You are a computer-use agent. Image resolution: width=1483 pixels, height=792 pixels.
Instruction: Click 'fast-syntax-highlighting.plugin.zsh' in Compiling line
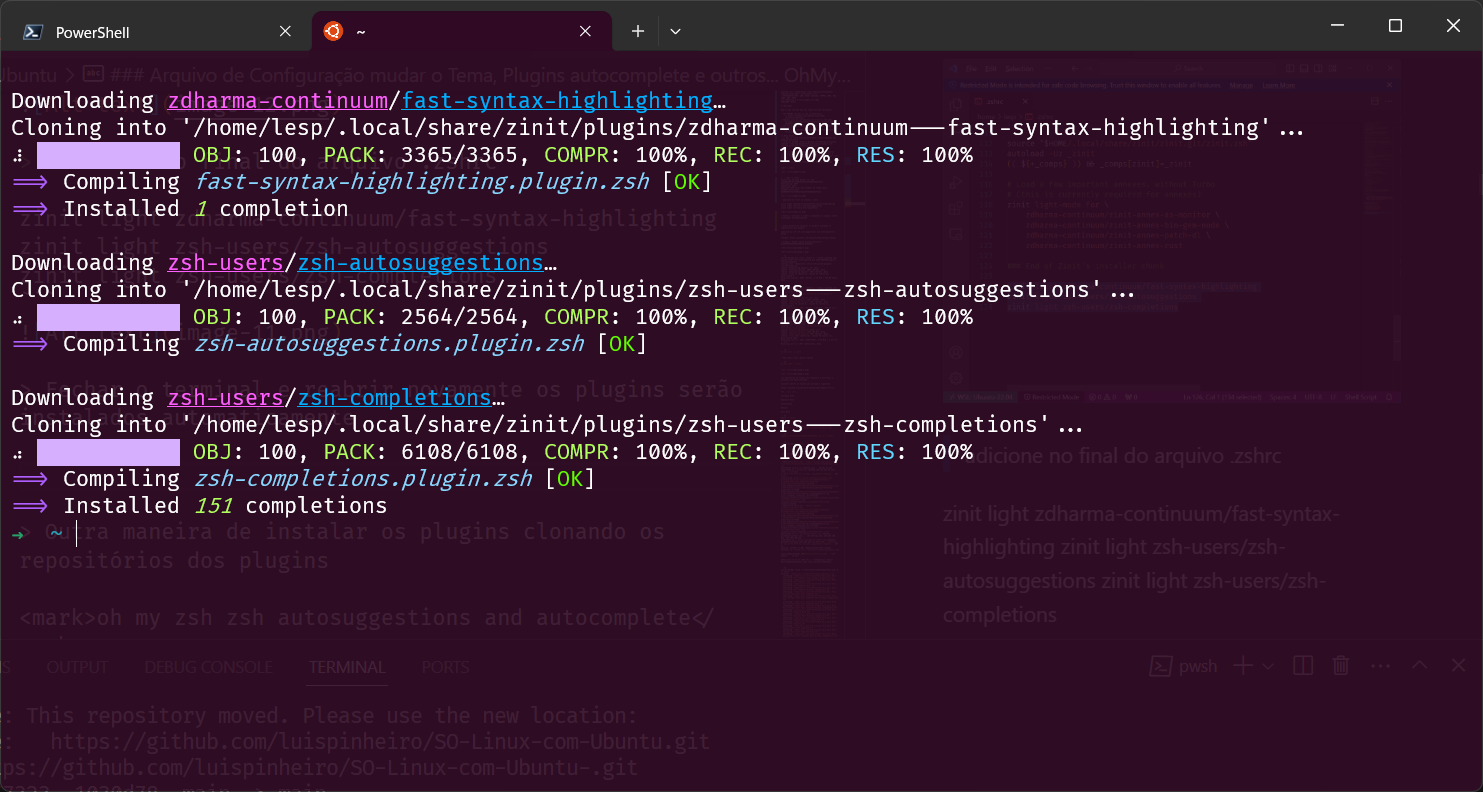click(x=421, y=182)
